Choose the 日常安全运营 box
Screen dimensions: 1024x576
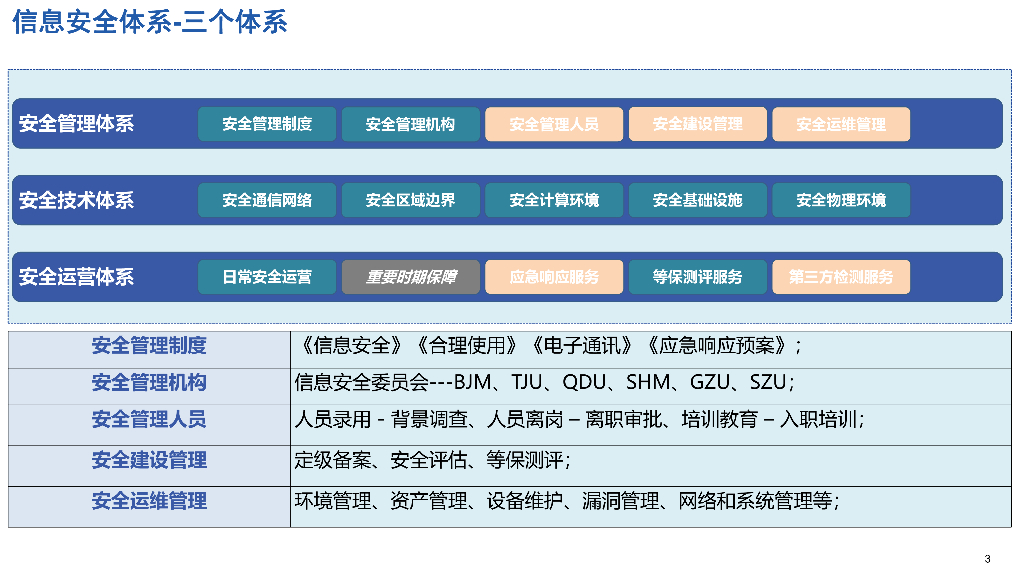267,277
